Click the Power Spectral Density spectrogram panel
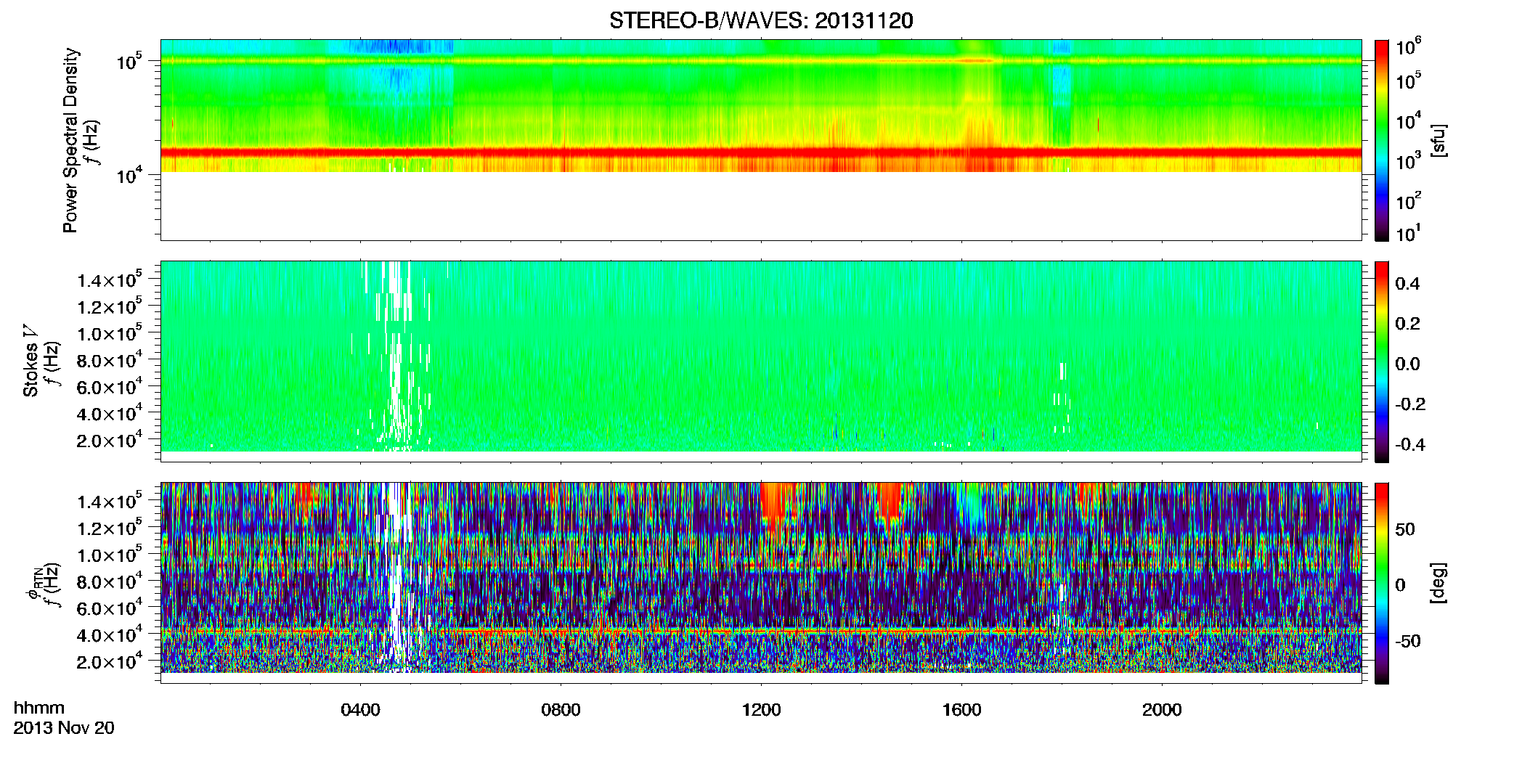This screenshot has width=1522, height=784. coord(761,139)
